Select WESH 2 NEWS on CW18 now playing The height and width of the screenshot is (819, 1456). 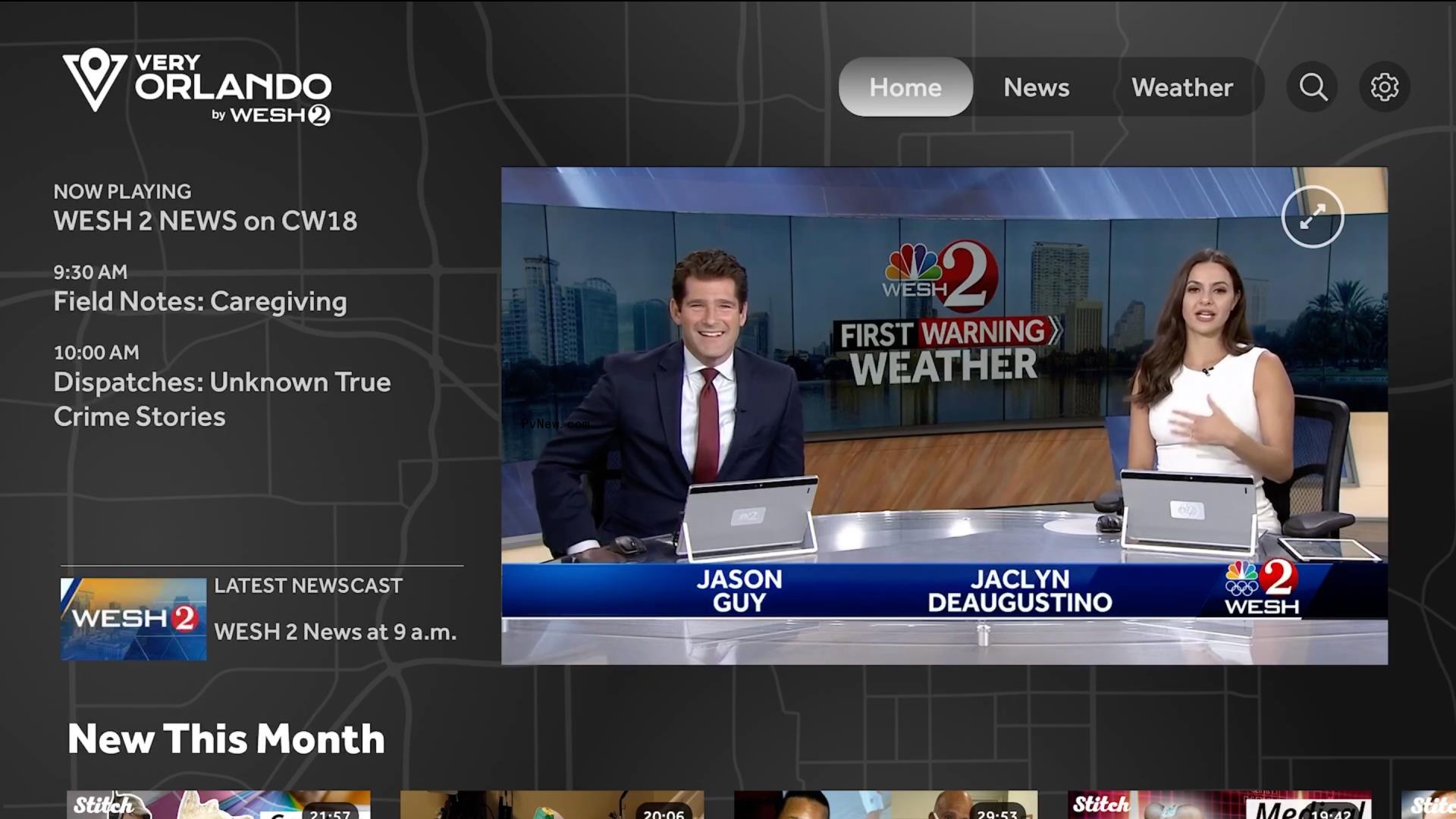click(205, 221)
